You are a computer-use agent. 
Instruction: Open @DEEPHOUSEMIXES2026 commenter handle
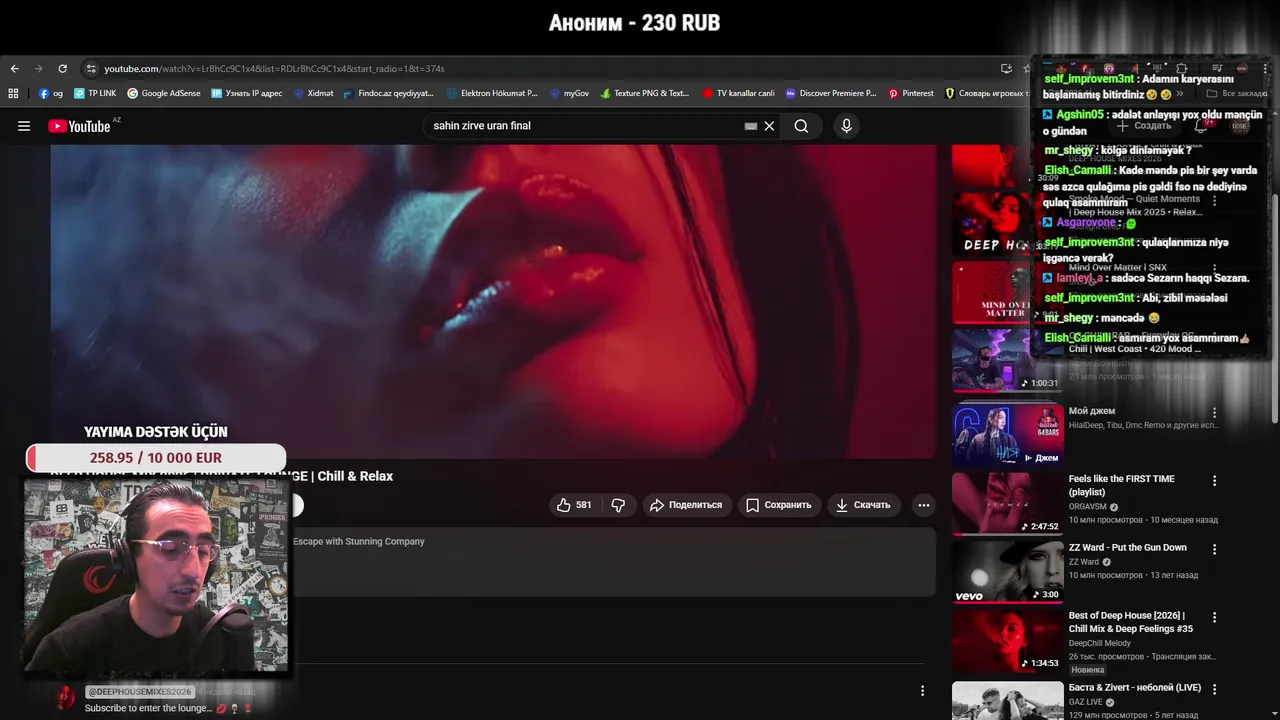(139, 692)
